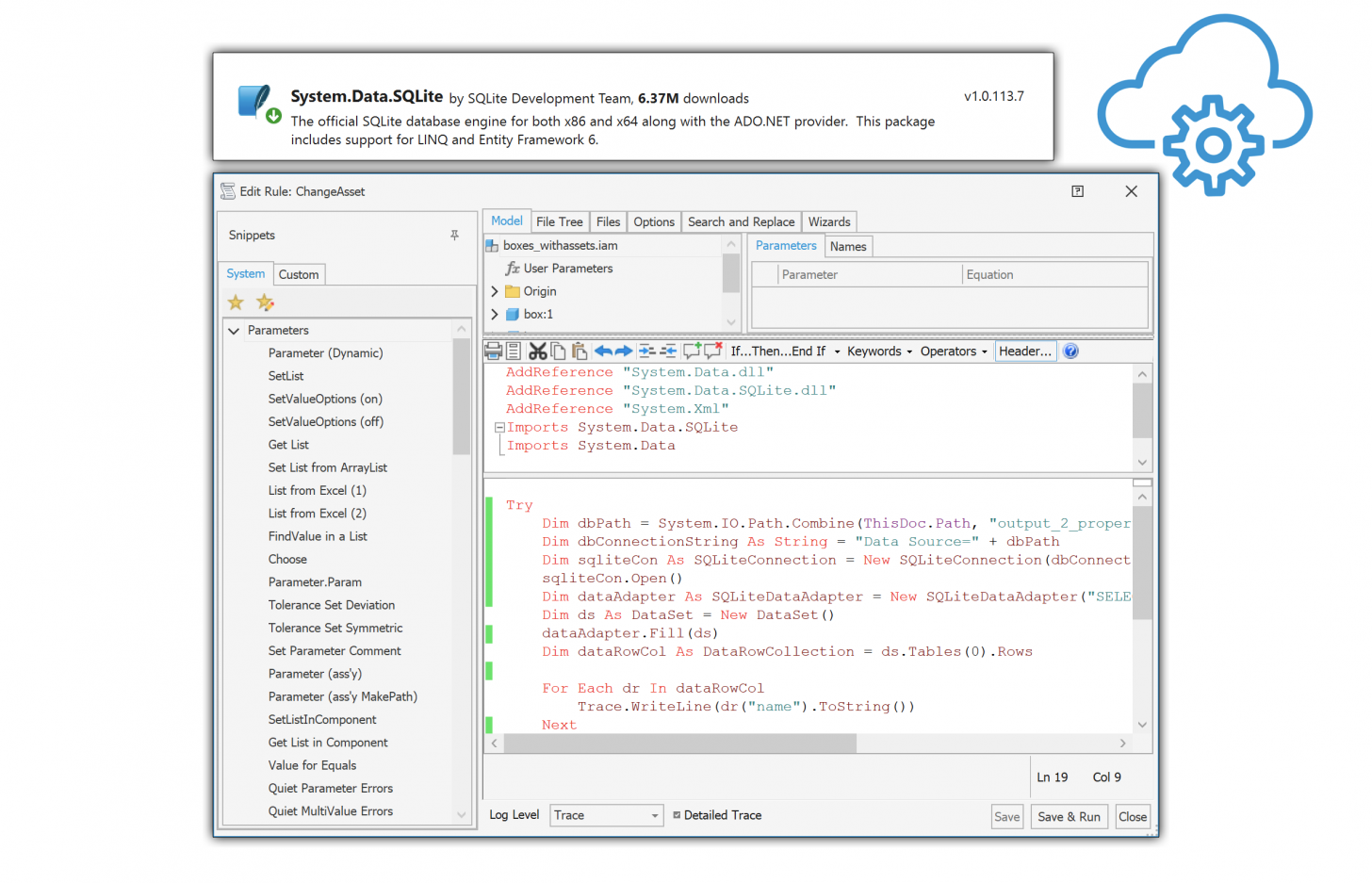This screenshot has height=883, width=1372.
Task: Open the Search and Replace tab
Action: 742,222
